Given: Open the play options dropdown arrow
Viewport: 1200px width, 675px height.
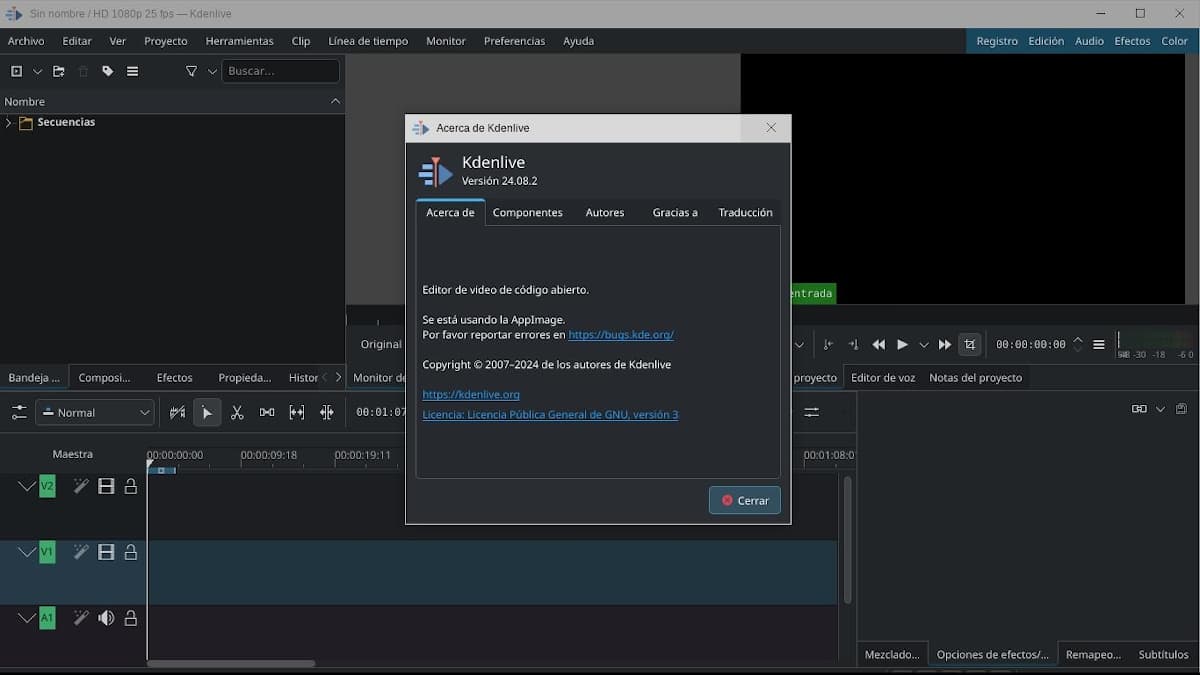Looking at the screenshot, I should click(x=924, y=344).
